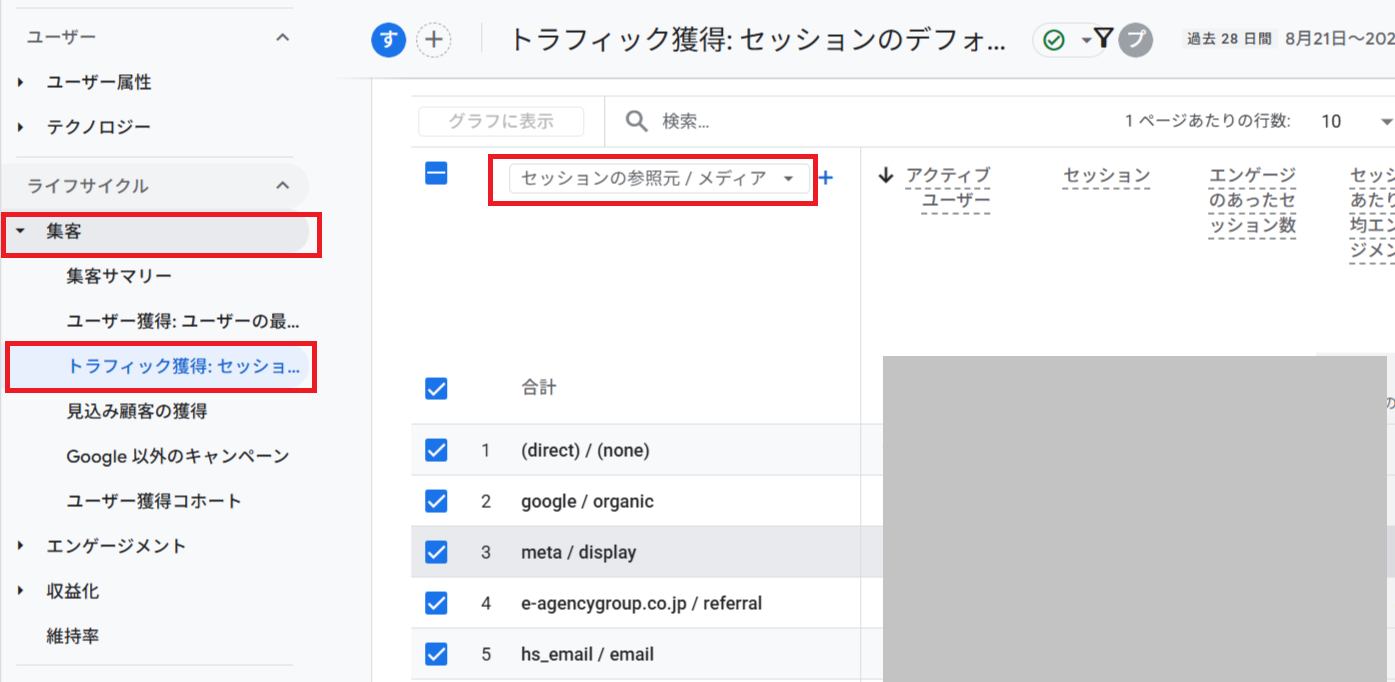This screenshot has width=1395, height=682.
Task: Select トラフィック獲得: セッショ... report
Action: coord(183,366)
